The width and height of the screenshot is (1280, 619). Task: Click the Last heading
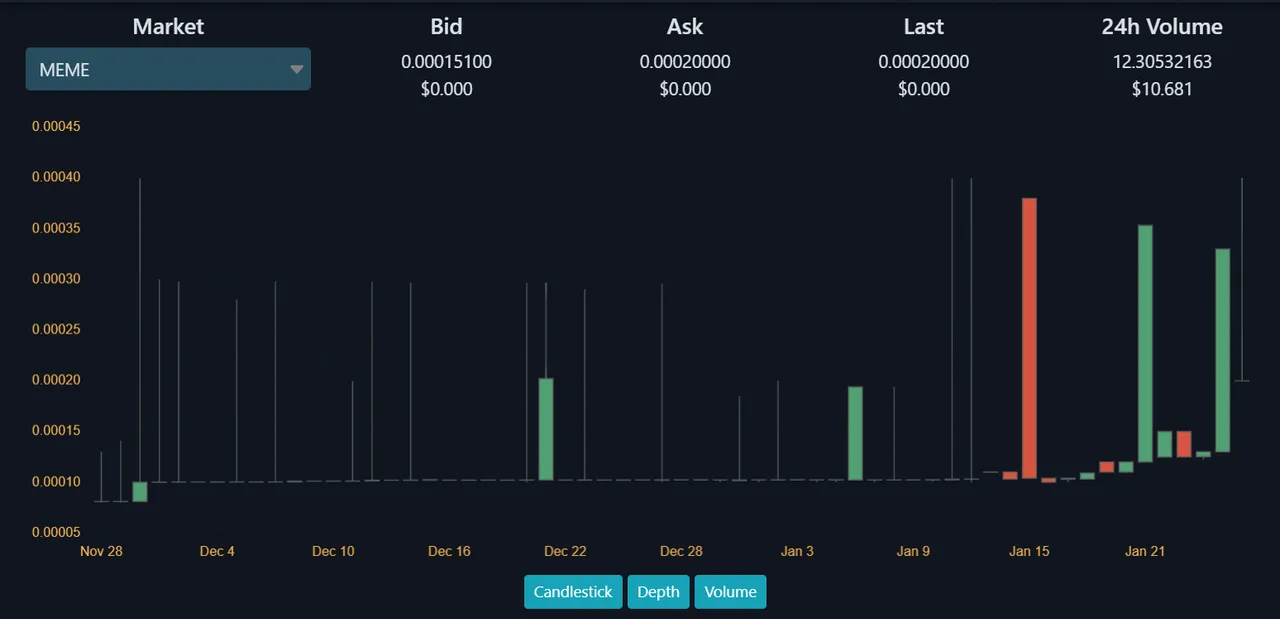pyautogui.click(x=923, y=27)
